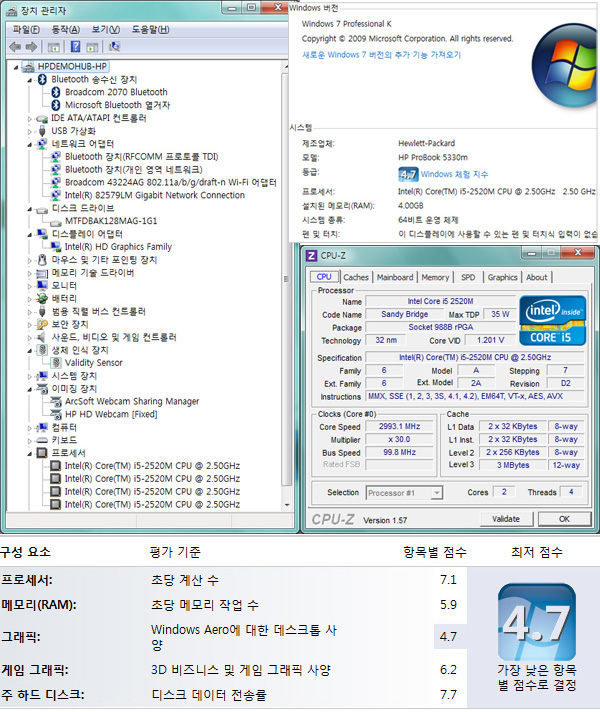Click the Device Manager title bar icon
The width and height of the screenshot is (600, 712).
click(12, 10)
